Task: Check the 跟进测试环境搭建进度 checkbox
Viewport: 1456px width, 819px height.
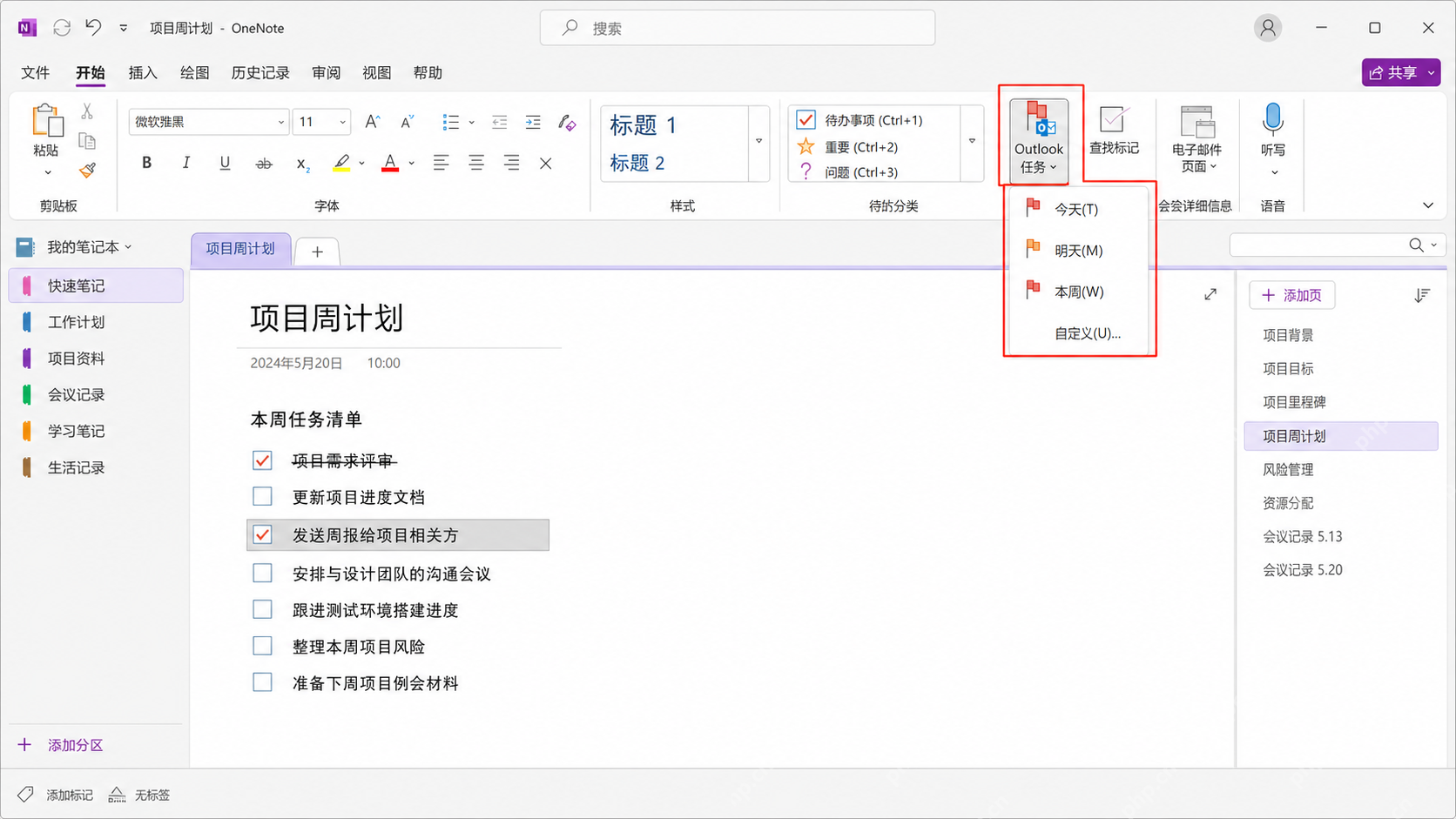Action: click(x=262, y=609)
